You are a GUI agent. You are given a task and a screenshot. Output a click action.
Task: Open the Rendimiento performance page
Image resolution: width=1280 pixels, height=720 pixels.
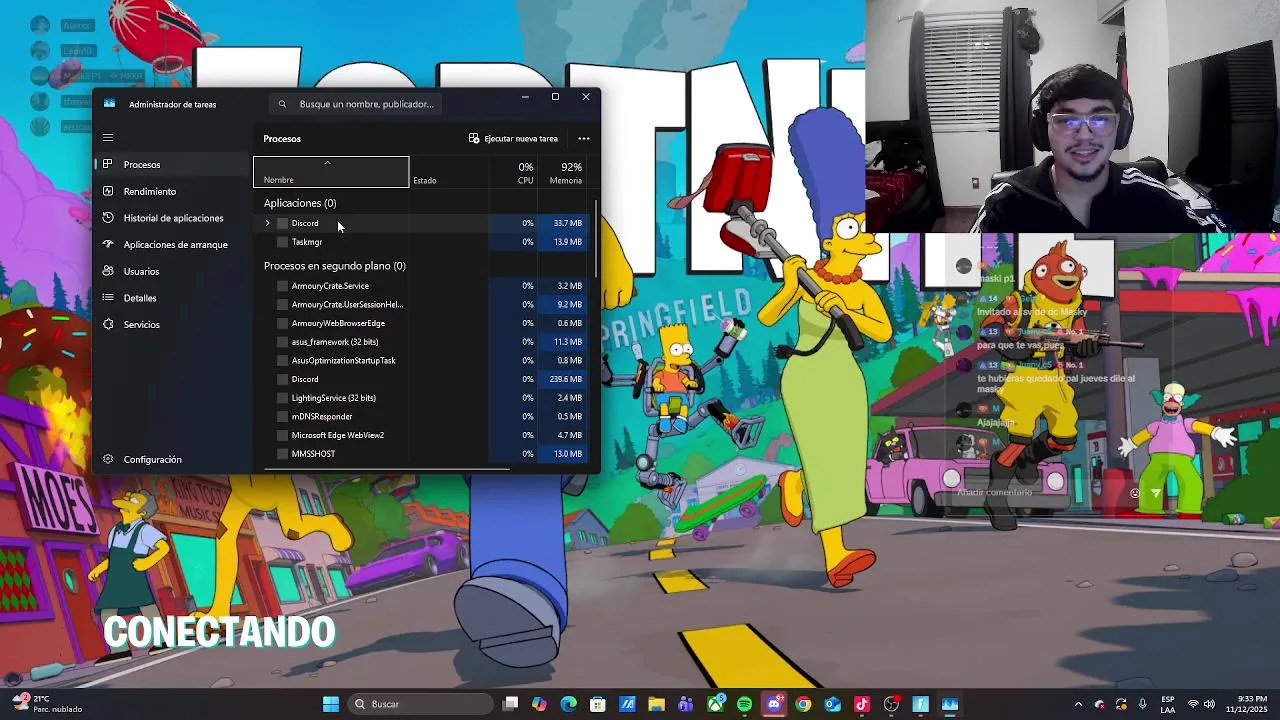171,191
